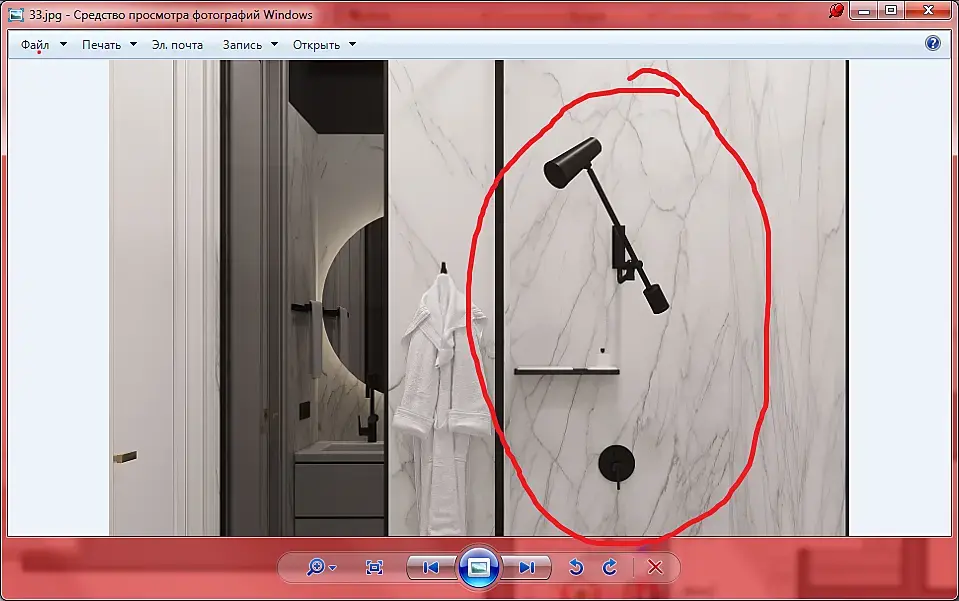This screenshot has width=959, height=601.
Task: Open the blue help question-mark icon
Action: (933, 43)
